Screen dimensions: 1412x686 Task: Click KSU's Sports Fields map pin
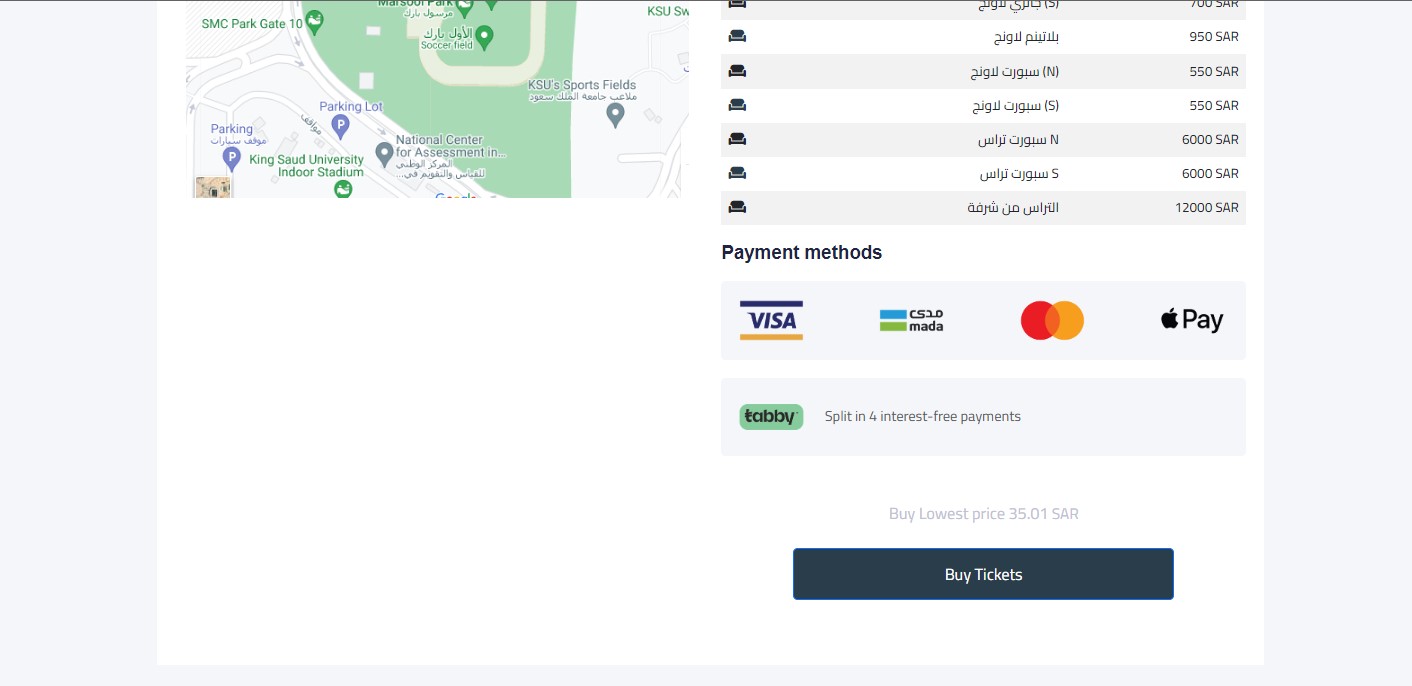[x=616, y=115]
